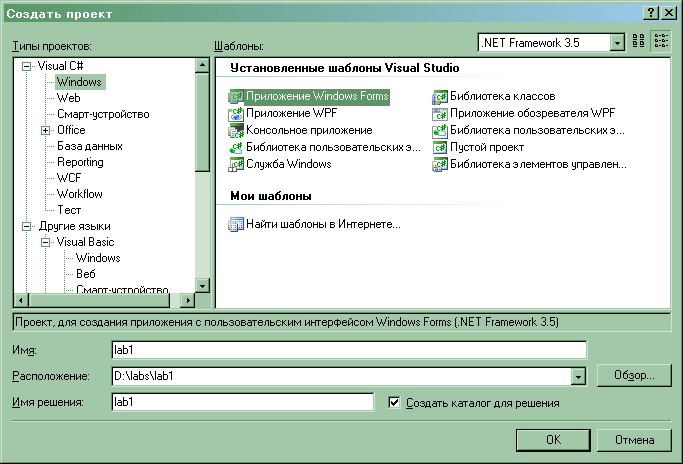Select WCF project type

(69, 178)
